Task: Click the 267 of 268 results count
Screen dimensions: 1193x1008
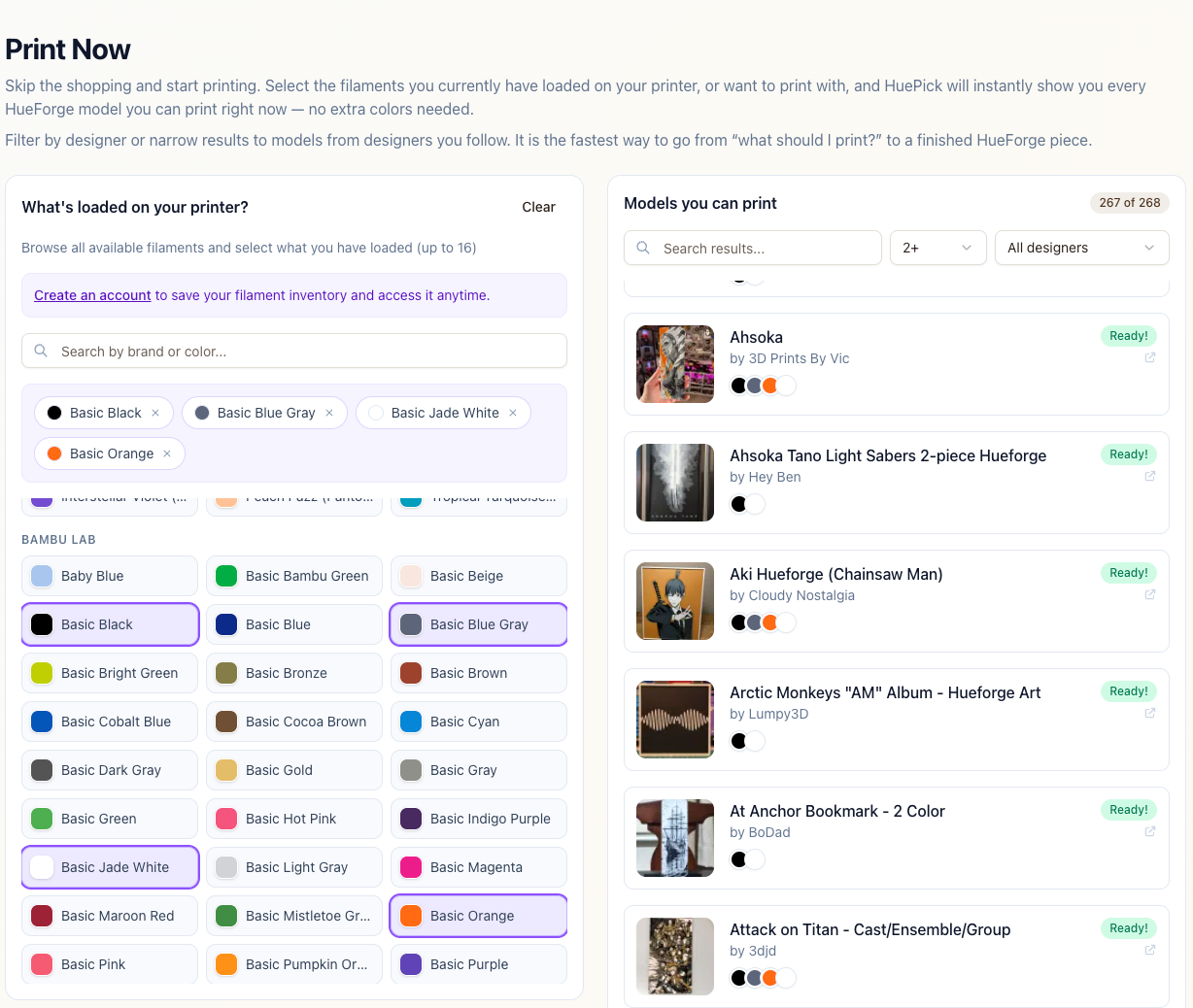Action: pos(1130,203)
